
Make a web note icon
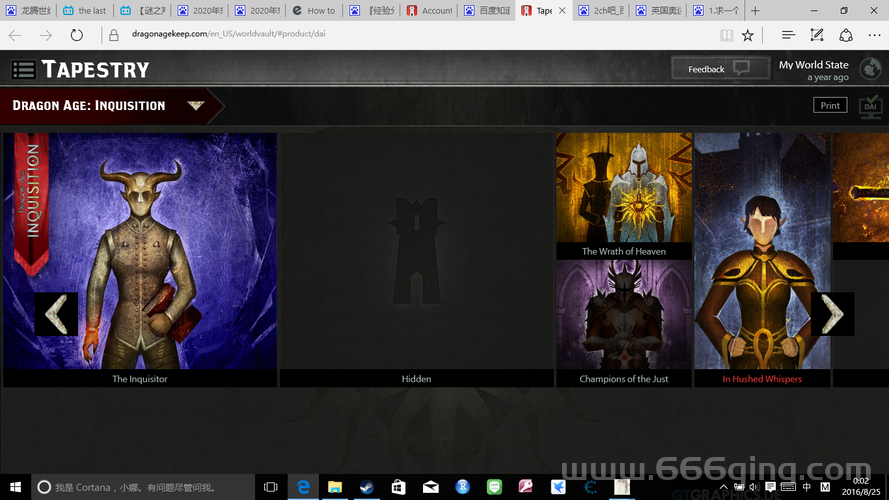click(x=816, y=35)
